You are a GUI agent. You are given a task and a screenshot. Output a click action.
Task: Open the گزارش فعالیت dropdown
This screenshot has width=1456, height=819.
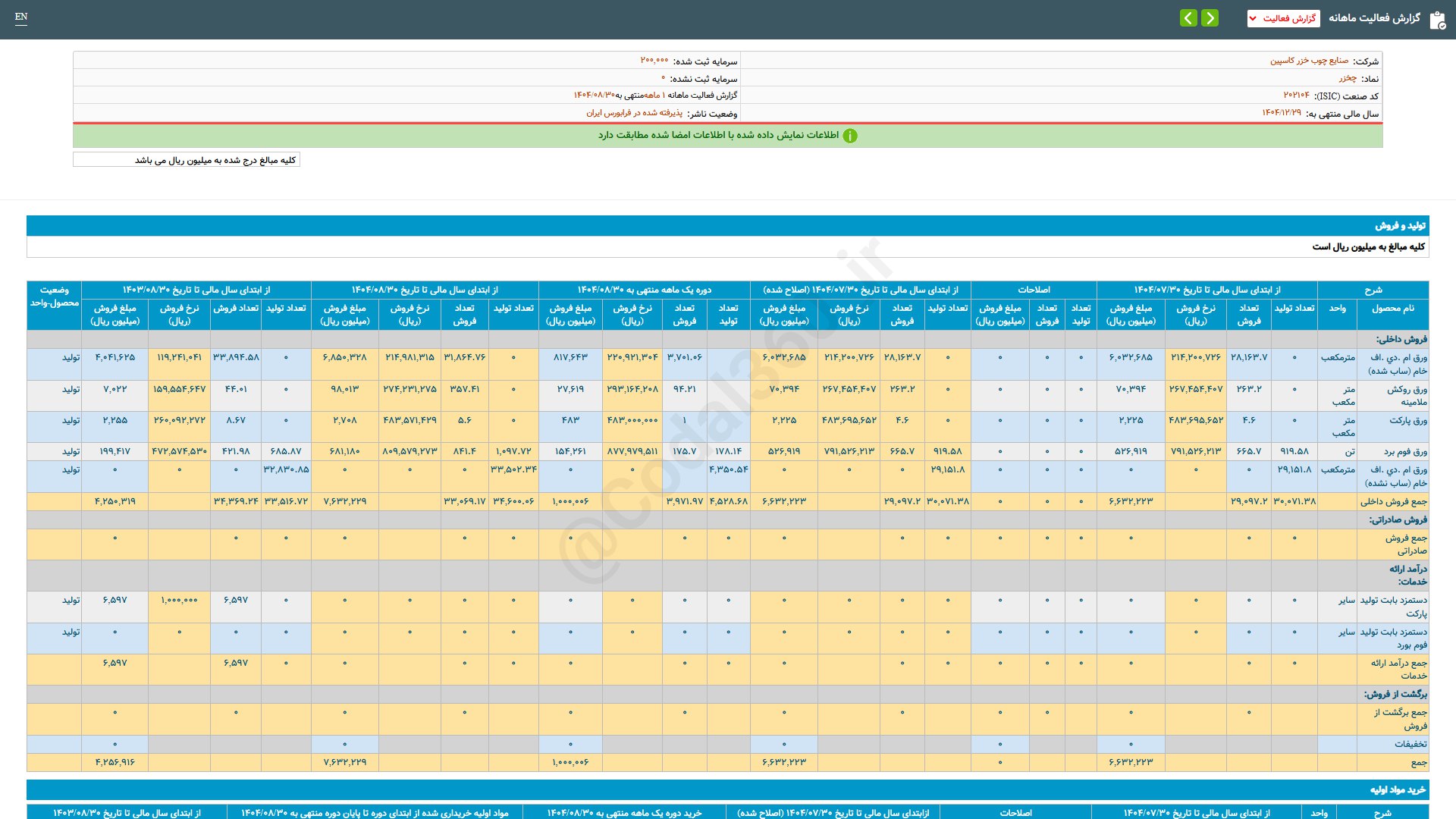pyautogui.click(x=1283, y=18)
